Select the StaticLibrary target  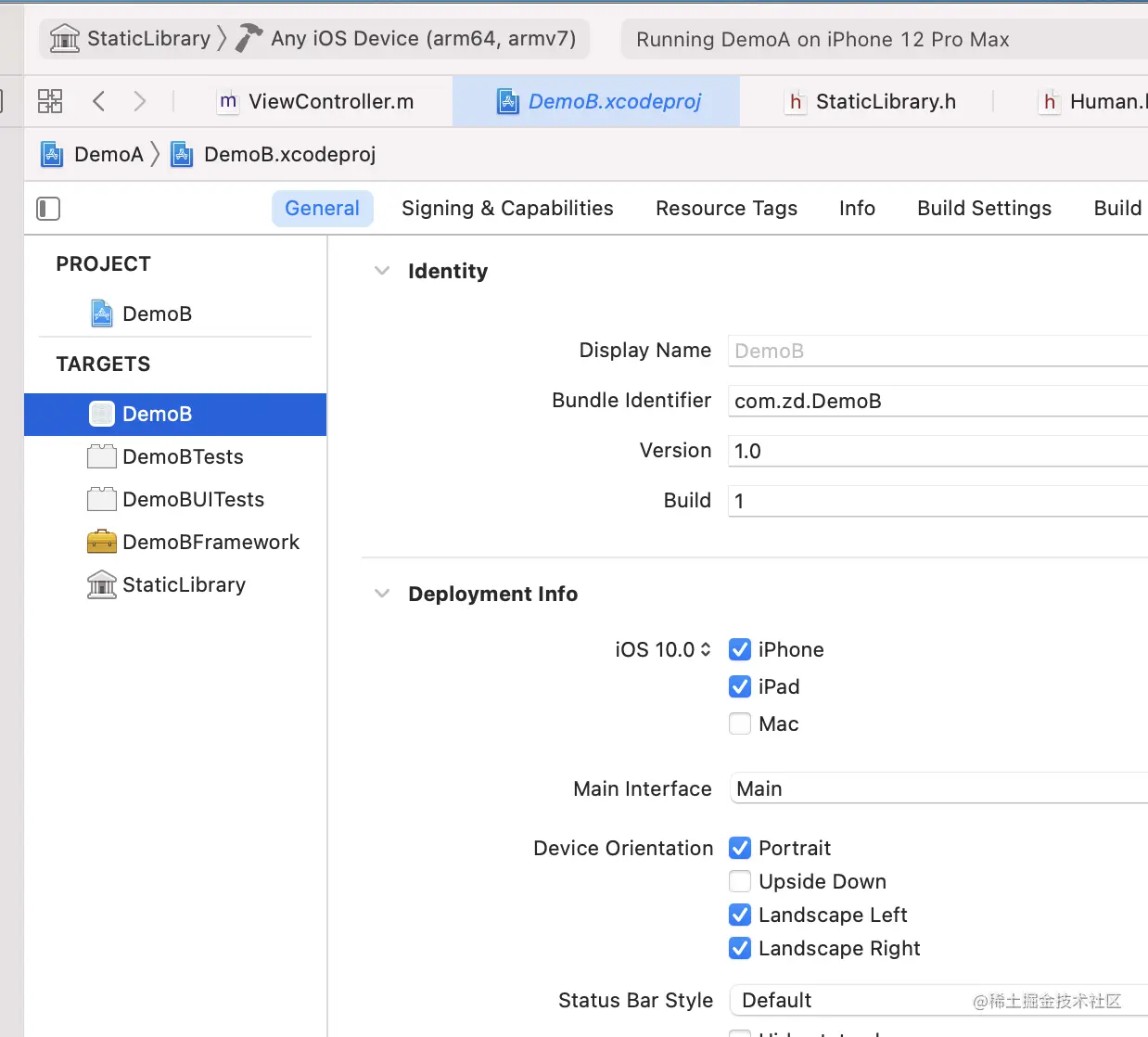pos(175,584)
